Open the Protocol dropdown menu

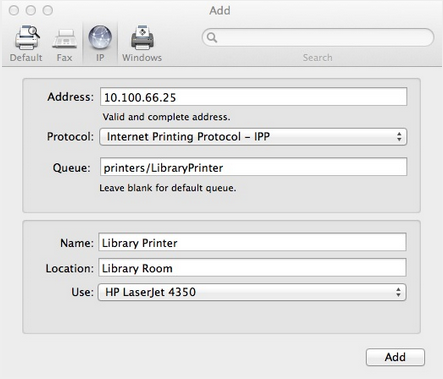[x=253, y=137]
